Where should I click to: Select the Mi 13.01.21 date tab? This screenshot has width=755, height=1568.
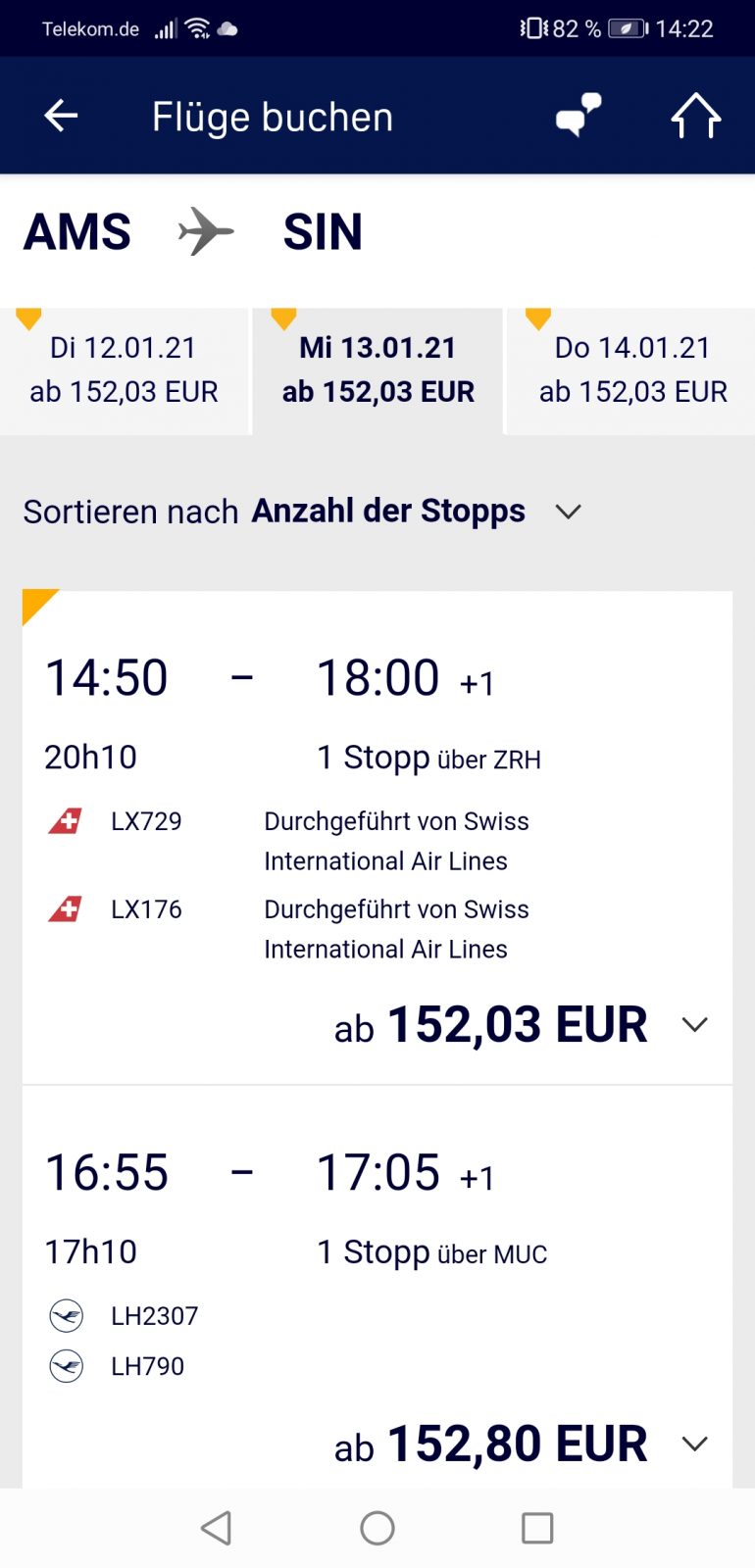coord(377,370)
